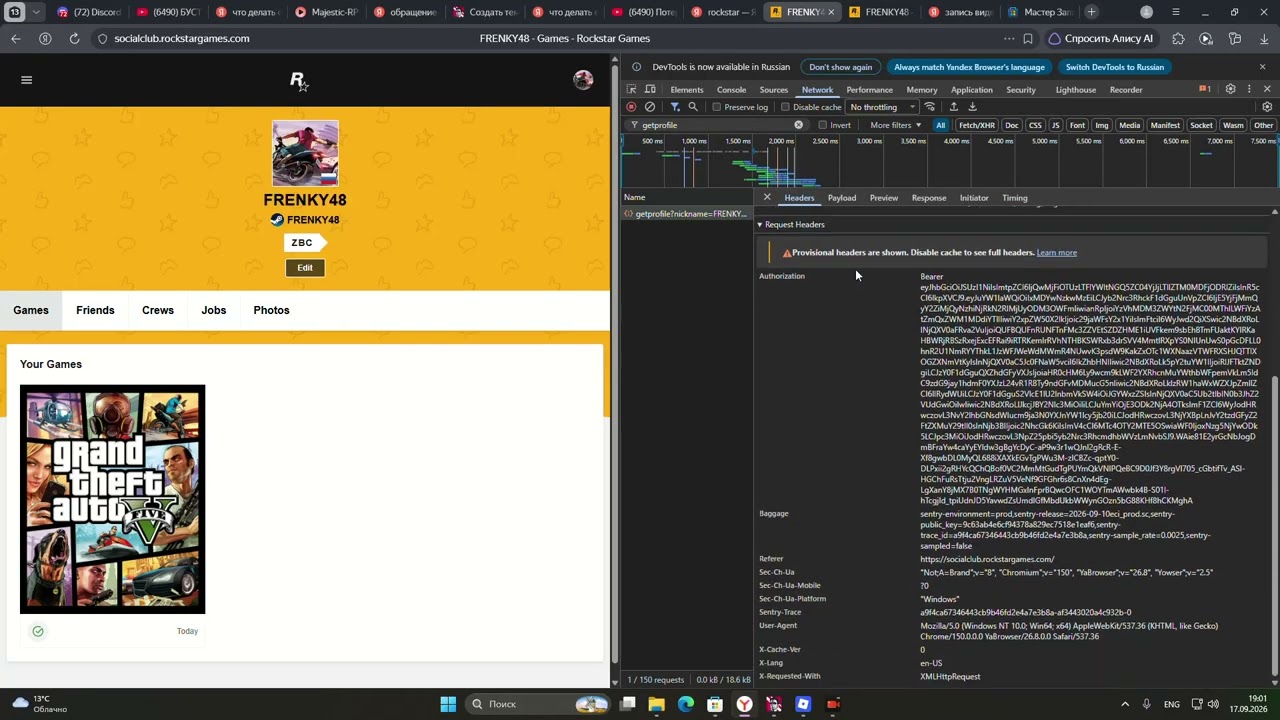This screenshot has width=1280, height=720.
Task: Click the getprofile filter input field
Action: pos(716,125)
